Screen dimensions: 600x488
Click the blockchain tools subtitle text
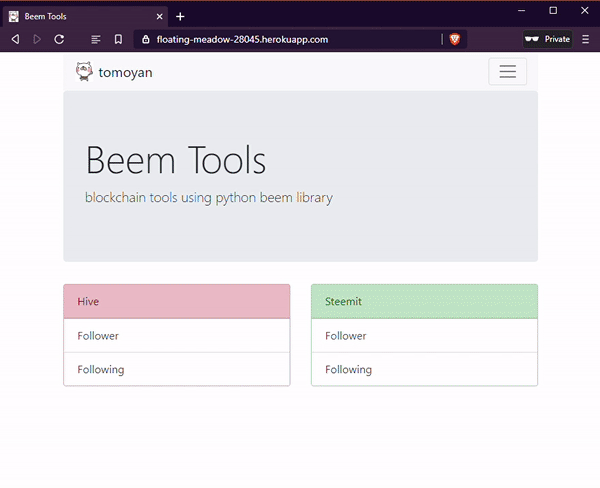point(209,198)
